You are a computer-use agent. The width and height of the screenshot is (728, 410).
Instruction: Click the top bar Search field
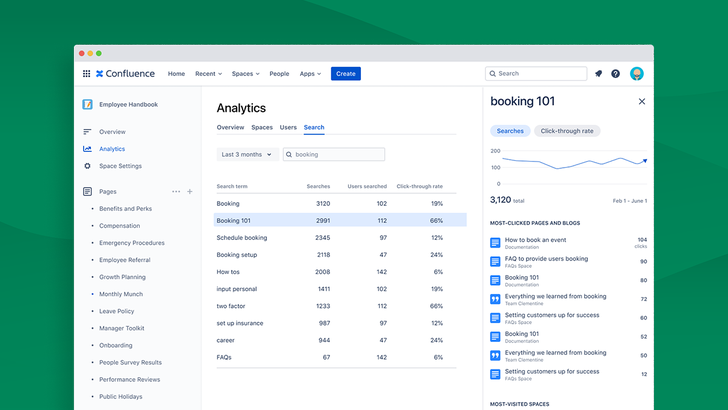[536, 73]
